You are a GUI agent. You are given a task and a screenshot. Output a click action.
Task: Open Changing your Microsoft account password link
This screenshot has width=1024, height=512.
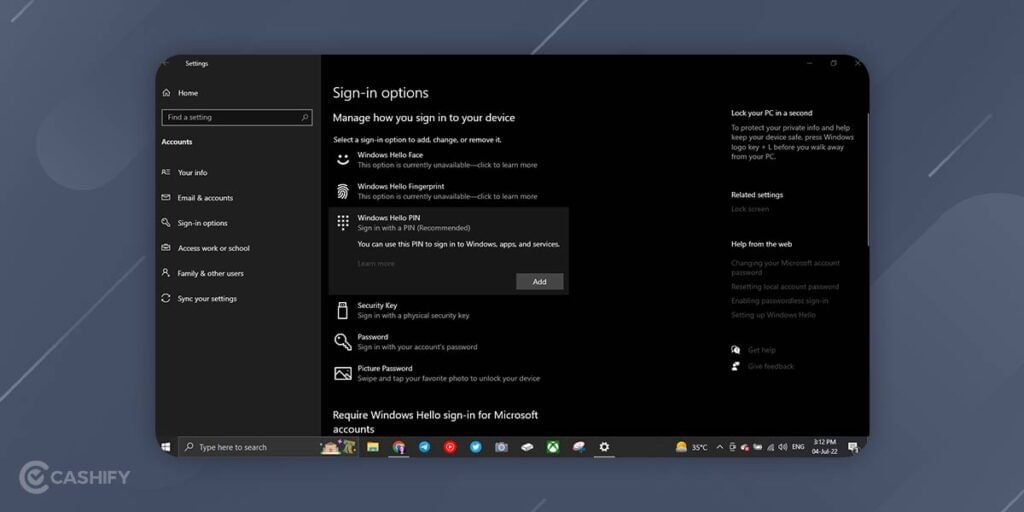coord(785,268)
